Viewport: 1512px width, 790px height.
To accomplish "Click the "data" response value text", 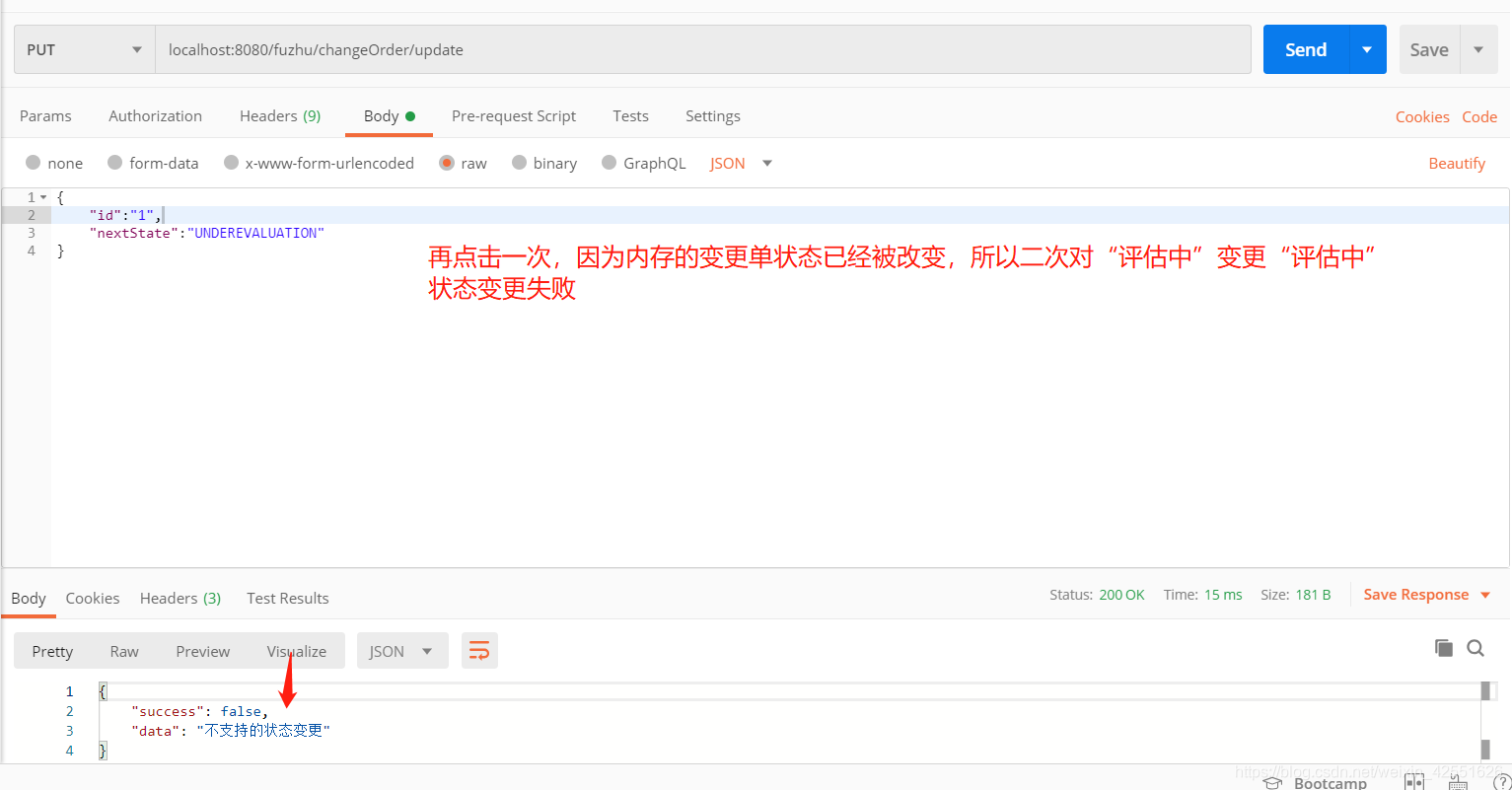I will coord(263,731).
